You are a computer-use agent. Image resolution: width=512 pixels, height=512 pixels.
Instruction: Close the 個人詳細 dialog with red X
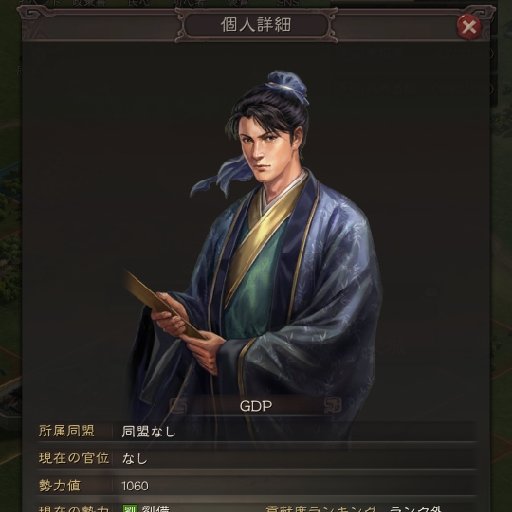pyautogui.click(x=469, y=26)
